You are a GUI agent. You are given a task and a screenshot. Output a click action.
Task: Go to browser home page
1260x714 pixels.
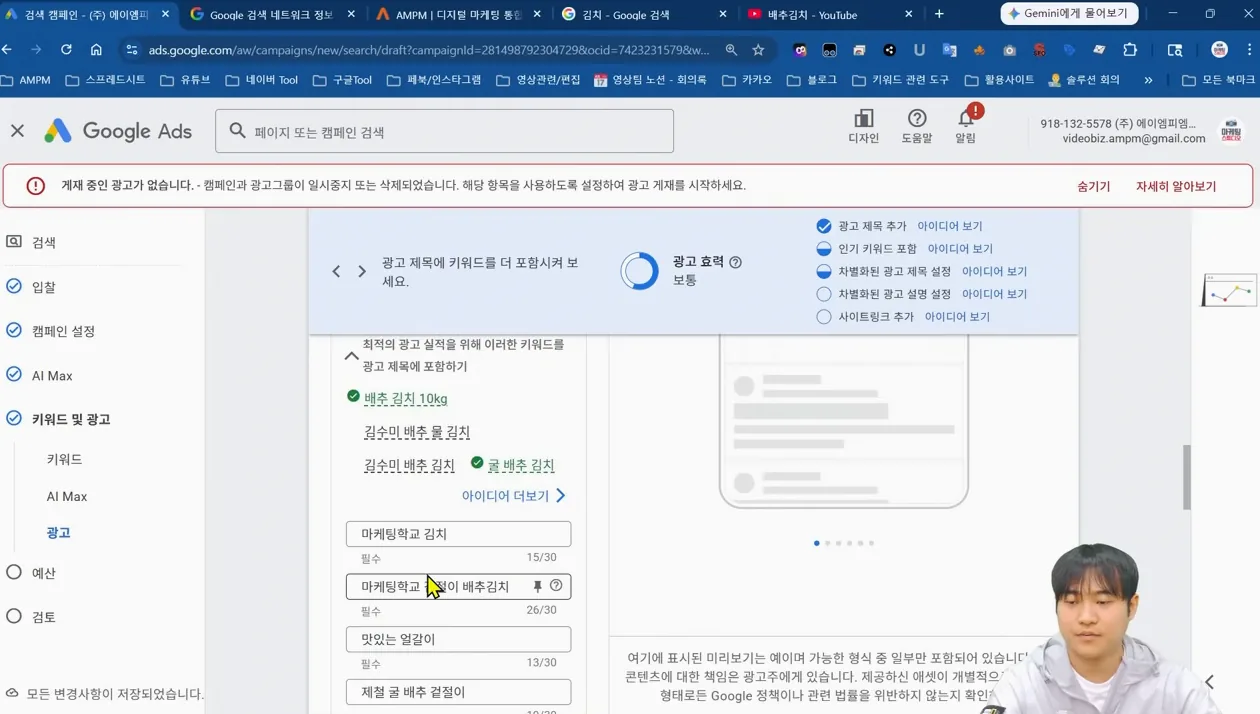click(96, 49)
